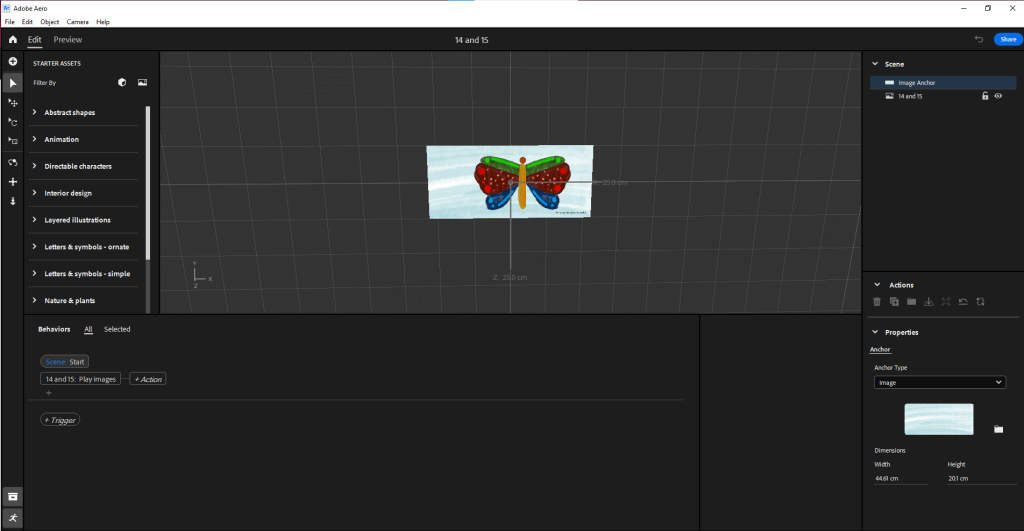Click the duplicate icon in Actions
The image size is (1024, 531).
coord(894,301)
